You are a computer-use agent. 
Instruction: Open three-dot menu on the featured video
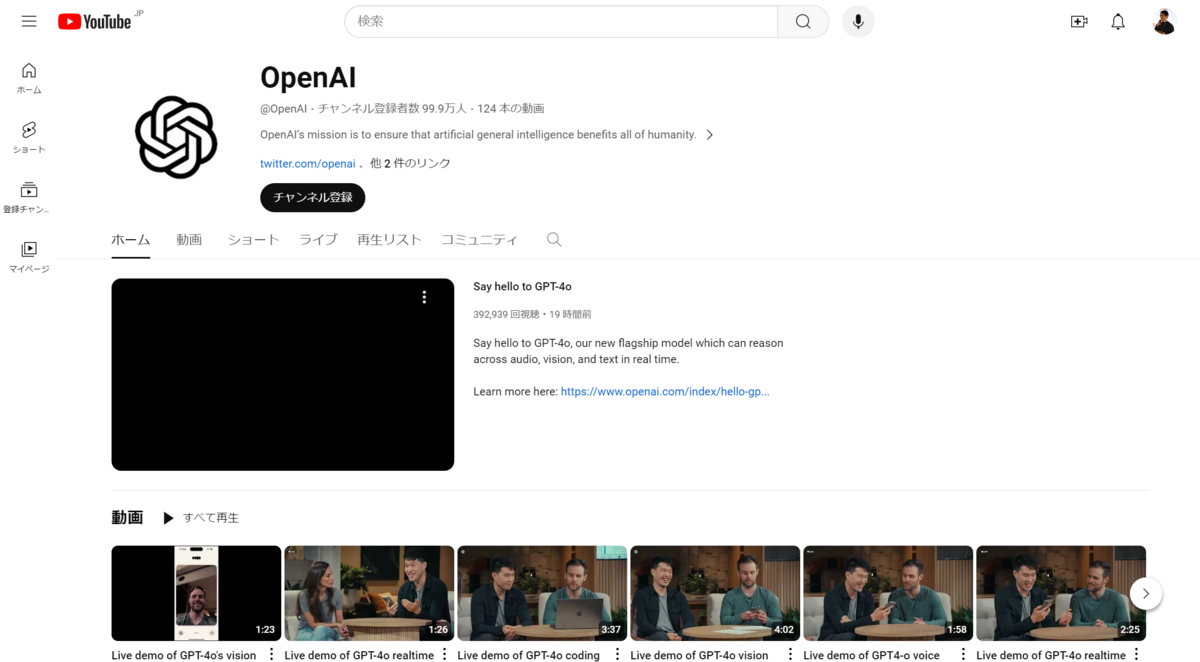pos(424,297)
